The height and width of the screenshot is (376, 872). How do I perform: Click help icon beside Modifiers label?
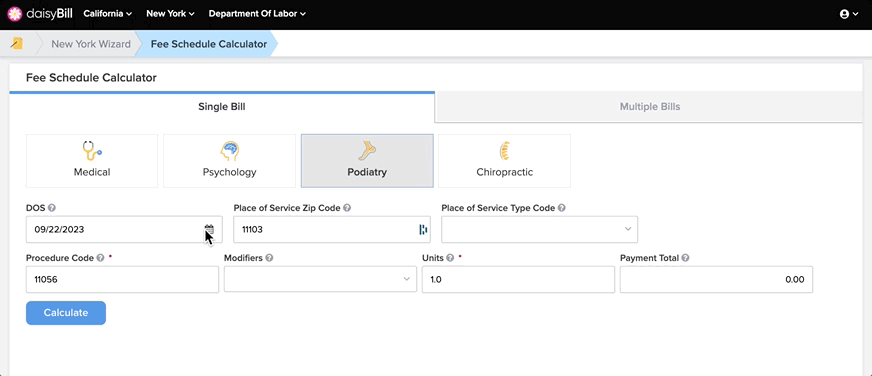tap(269, 258)
